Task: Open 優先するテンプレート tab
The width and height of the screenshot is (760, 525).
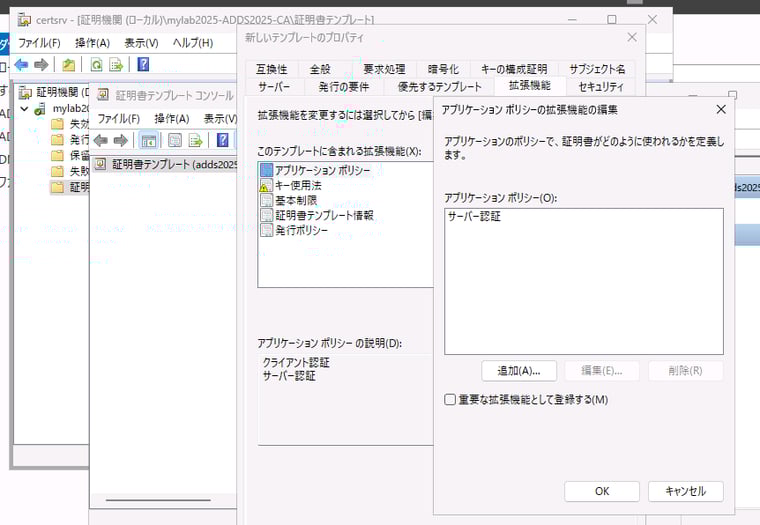Action: point(440,87)
